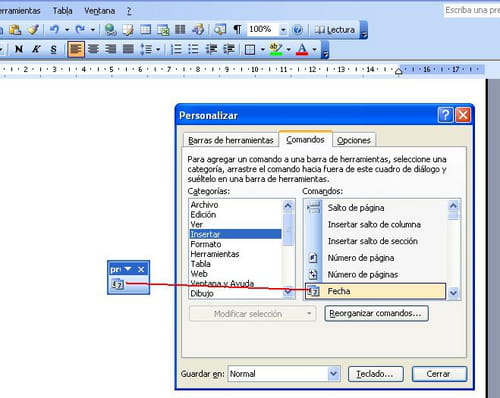The height and width of the screenshot is (398, 500).
Task: Open the ? help menu
Action: 129,11
